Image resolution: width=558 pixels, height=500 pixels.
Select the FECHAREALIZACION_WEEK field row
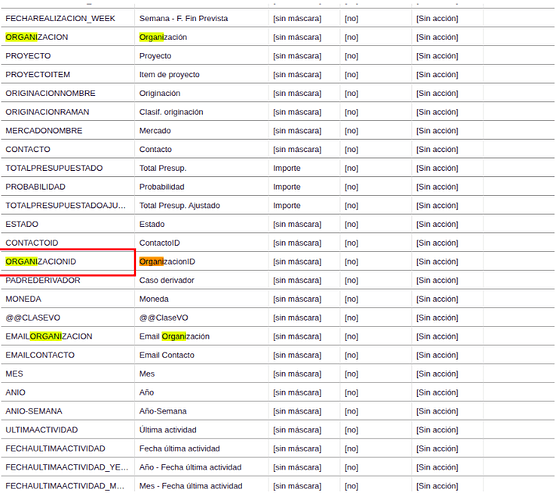coord(278,19)
